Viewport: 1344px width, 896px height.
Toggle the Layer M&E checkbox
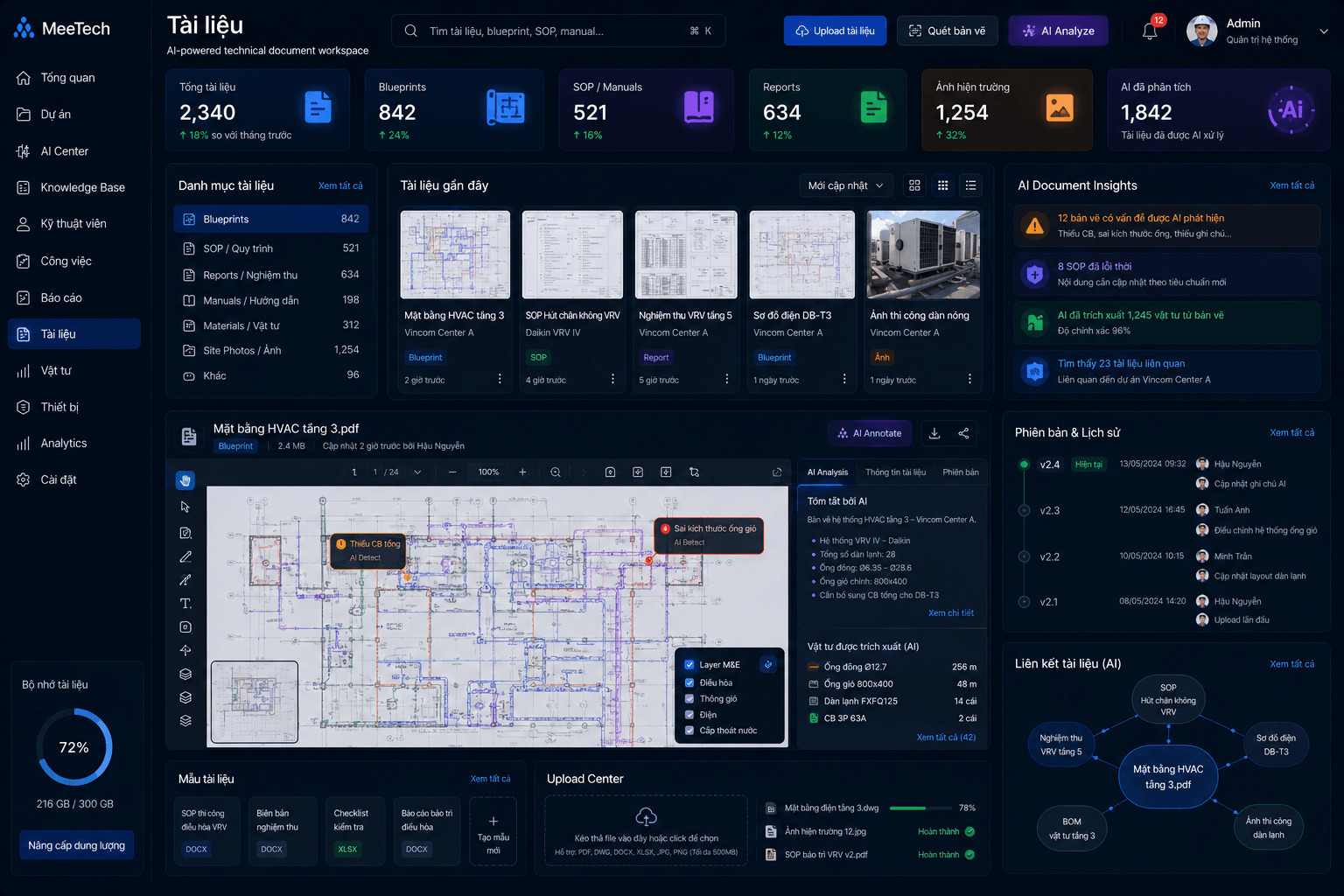689,665
